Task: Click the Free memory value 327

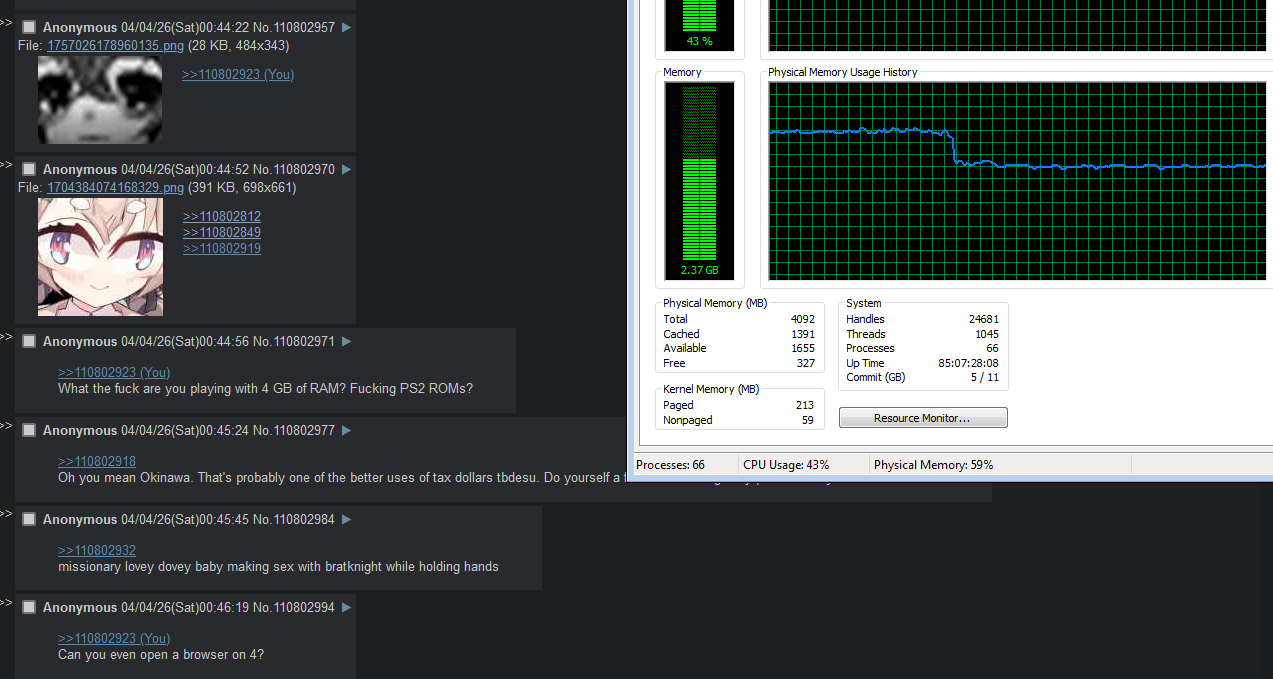Action: [x=805, y=363]
